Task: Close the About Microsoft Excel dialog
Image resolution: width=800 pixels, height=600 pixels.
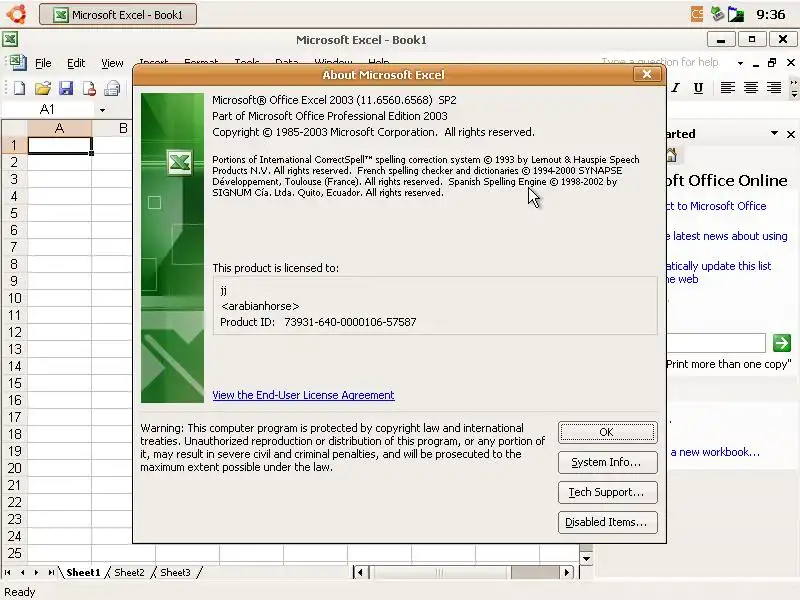Action: point(646,74)
